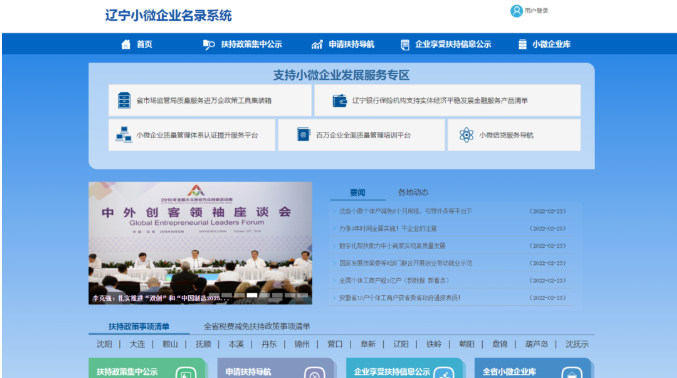Select city 沈阳
The height and width of the screenshot is (378, 677).
click(104, 344)
